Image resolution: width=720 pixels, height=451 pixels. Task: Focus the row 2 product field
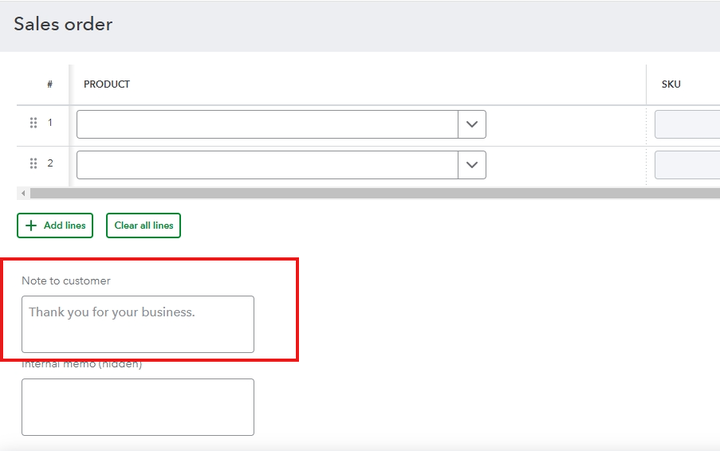[x=267, y=165]
